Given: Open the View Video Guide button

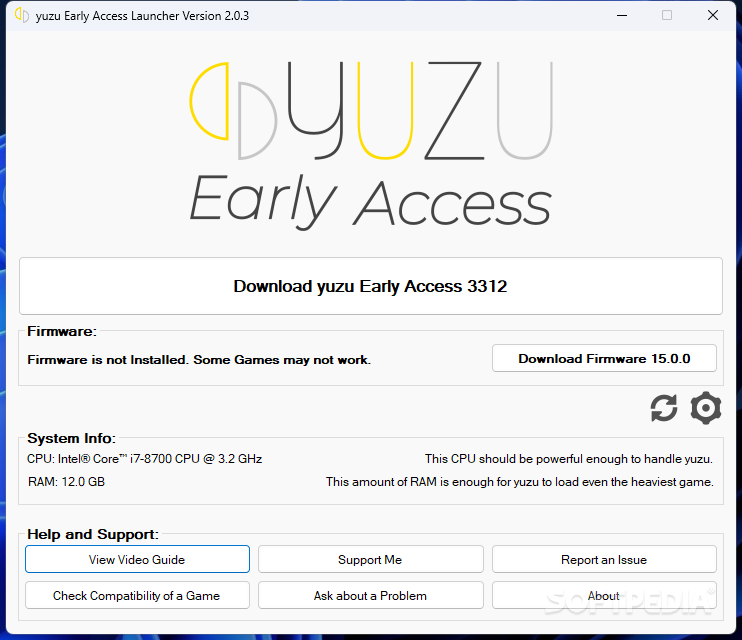Looking at the screenshot, I should point(137,559).
